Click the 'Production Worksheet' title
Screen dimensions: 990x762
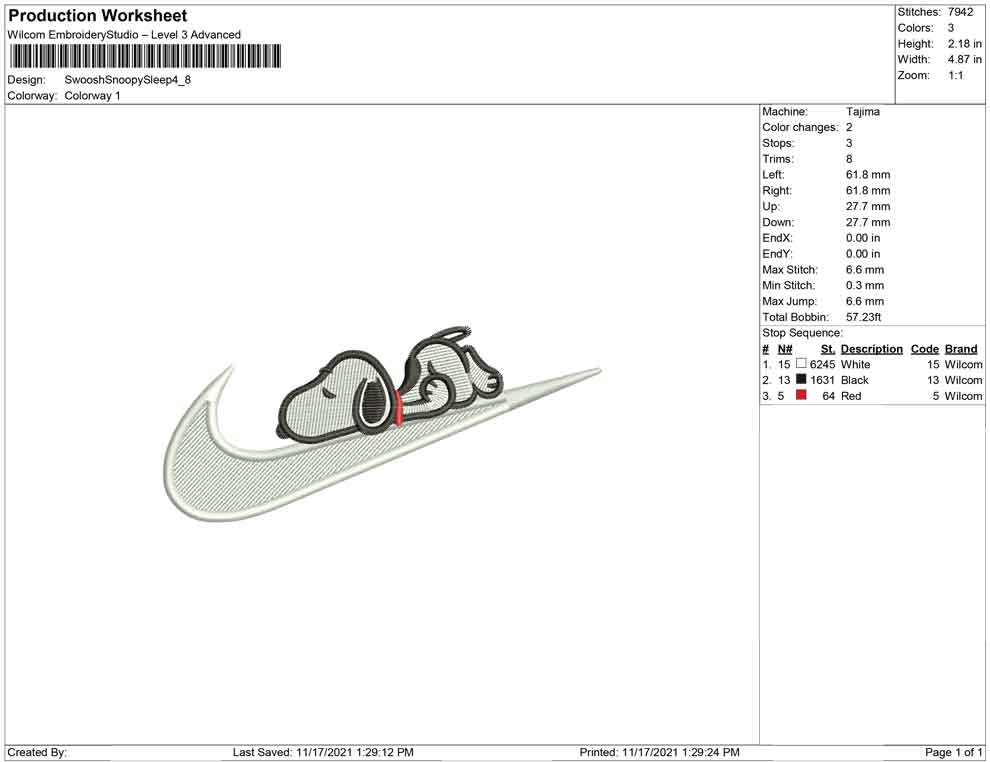[98, 16]
